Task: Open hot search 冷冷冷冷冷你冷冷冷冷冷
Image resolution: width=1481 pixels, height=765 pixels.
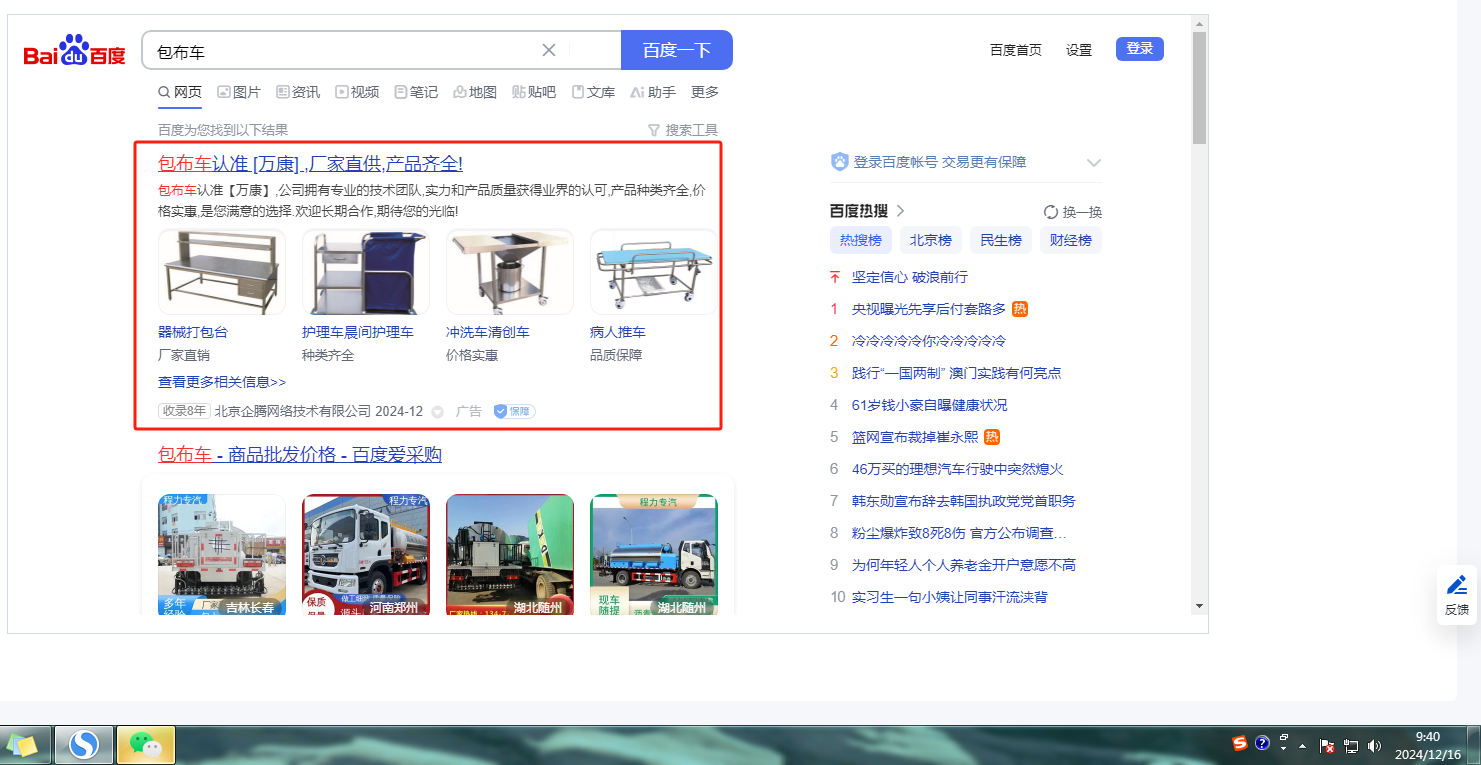Action: click(929, 341)
